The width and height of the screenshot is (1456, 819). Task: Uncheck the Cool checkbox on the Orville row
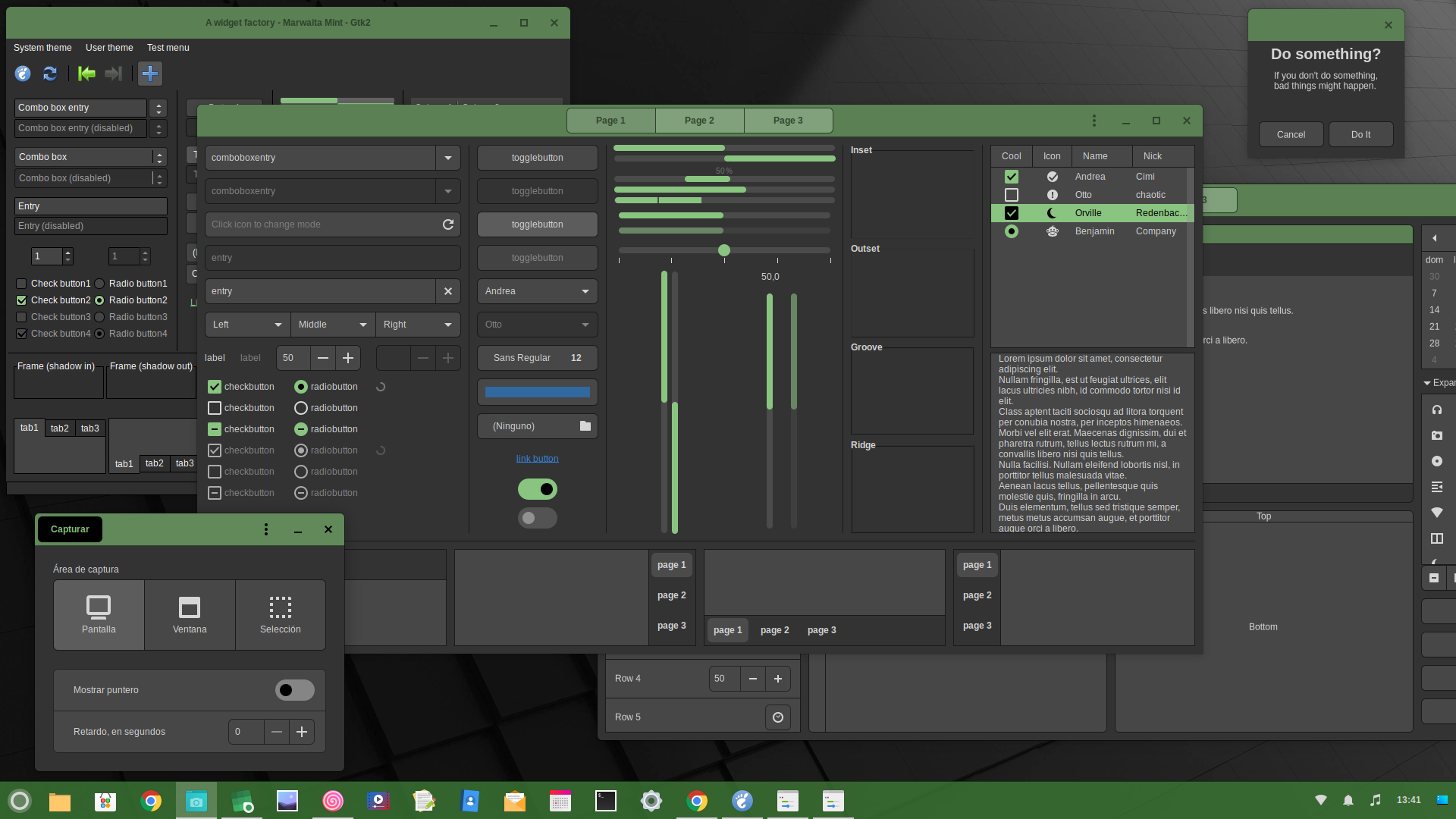click(x=1012, y=213)
